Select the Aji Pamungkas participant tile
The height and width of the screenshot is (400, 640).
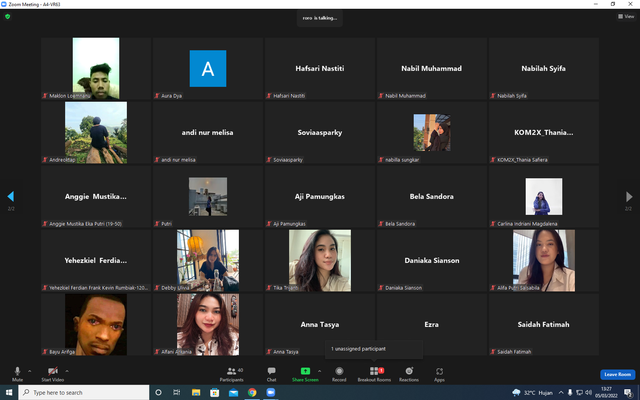[x=320, y=196]
